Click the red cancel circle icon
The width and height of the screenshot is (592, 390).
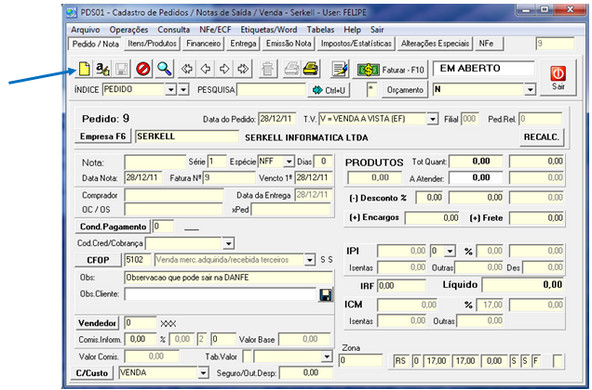point(143,69)
